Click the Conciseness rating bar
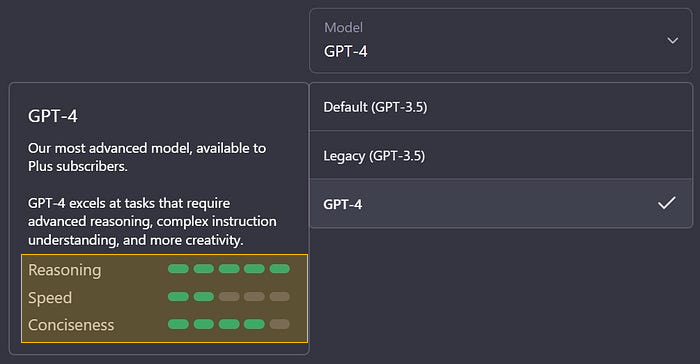This screenshot has height=364, width=700. [229, 324]
